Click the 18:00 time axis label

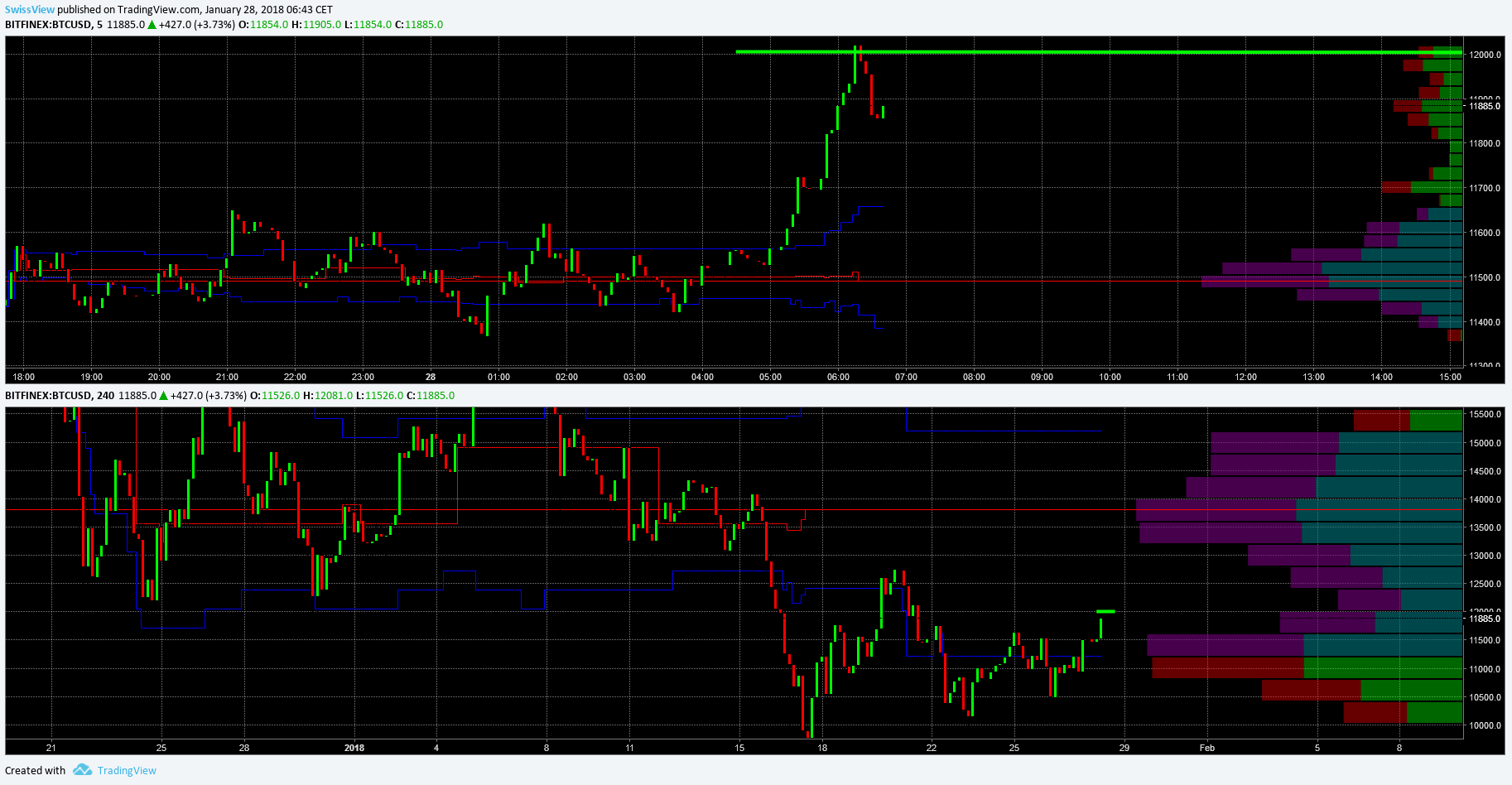[x=24, y=377]
